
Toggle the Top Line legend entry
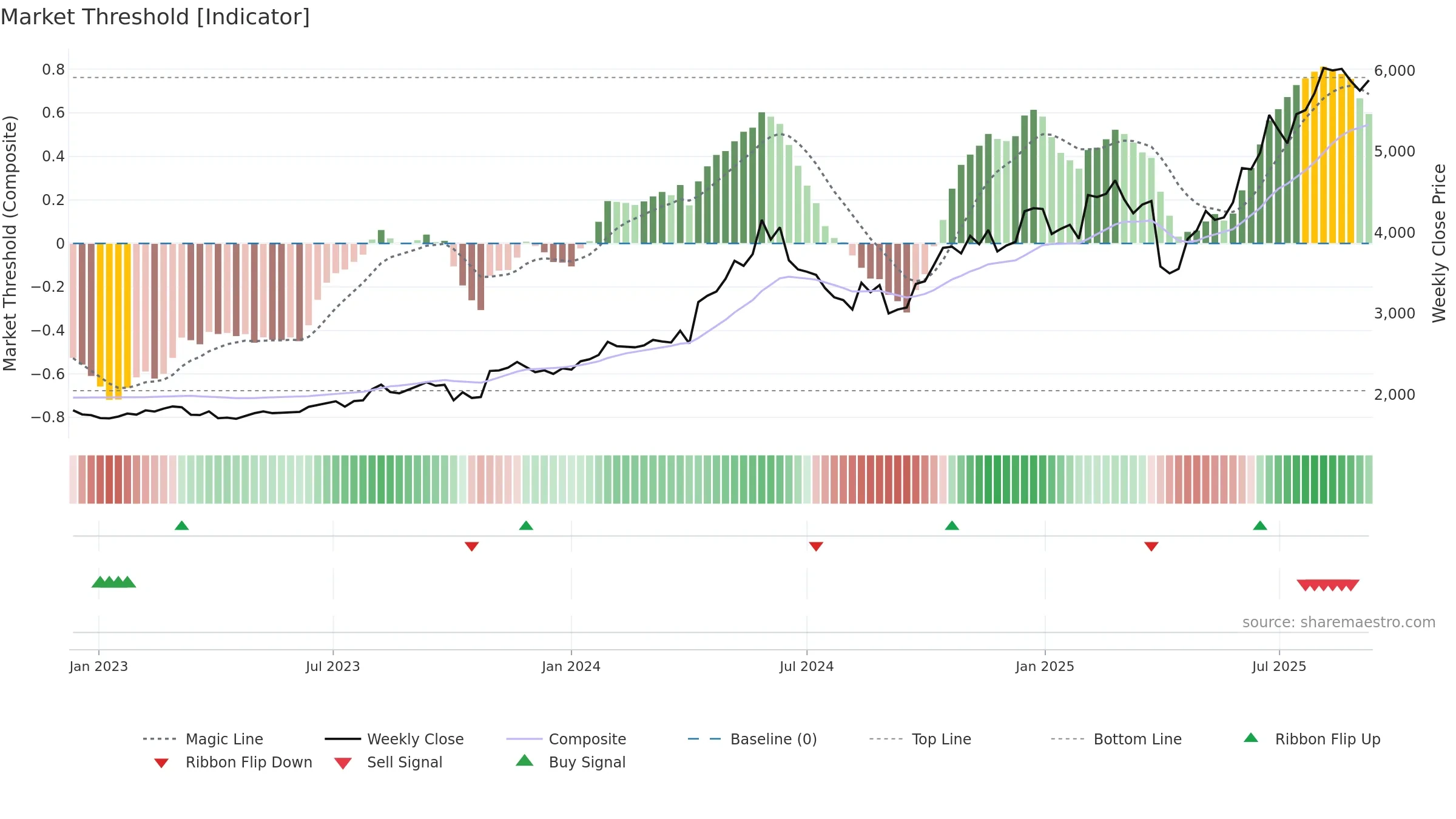coord(920,739)
